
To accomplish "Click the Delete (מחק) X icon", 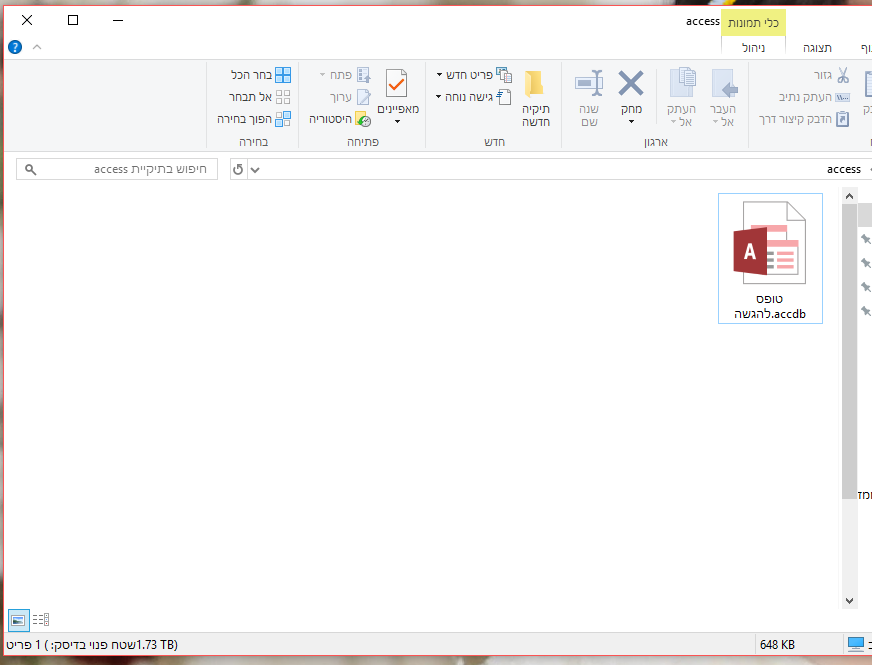I will click(x=631, y=83).
